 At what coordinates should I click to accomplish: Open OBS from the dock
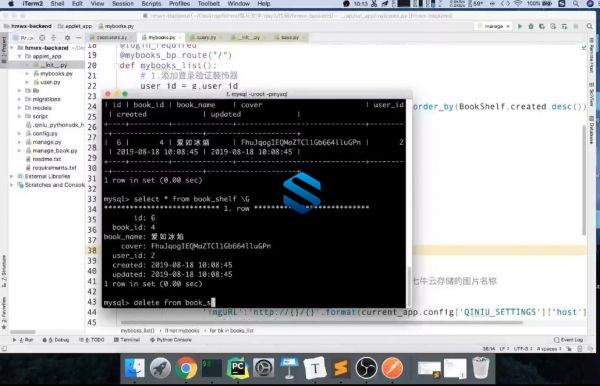pyautogui.click(x=366, y=368)
